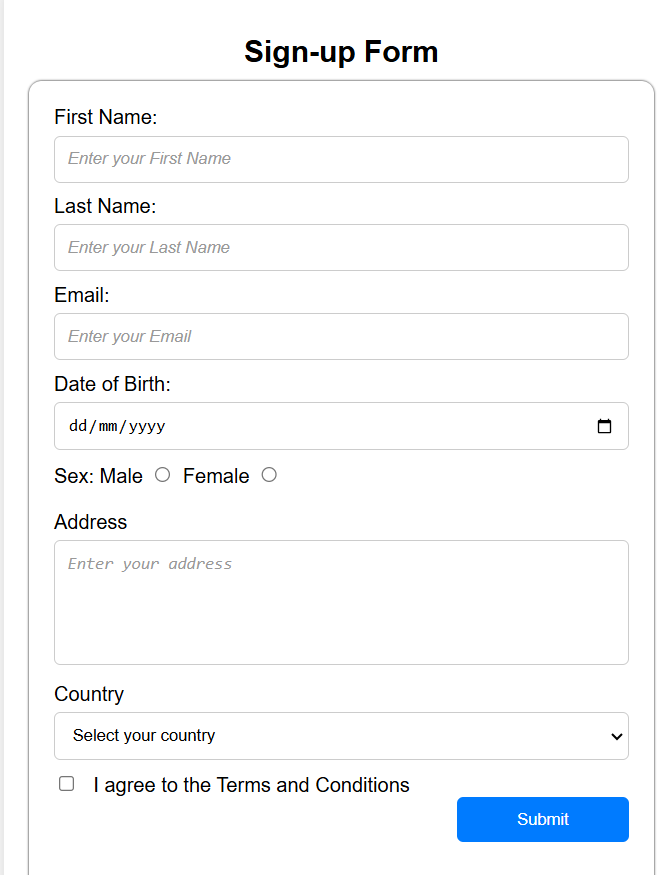Click the 'I agree to the Terms and Conditions' text
This screenshot has width=667, height=875.
[x=251, y=785]
